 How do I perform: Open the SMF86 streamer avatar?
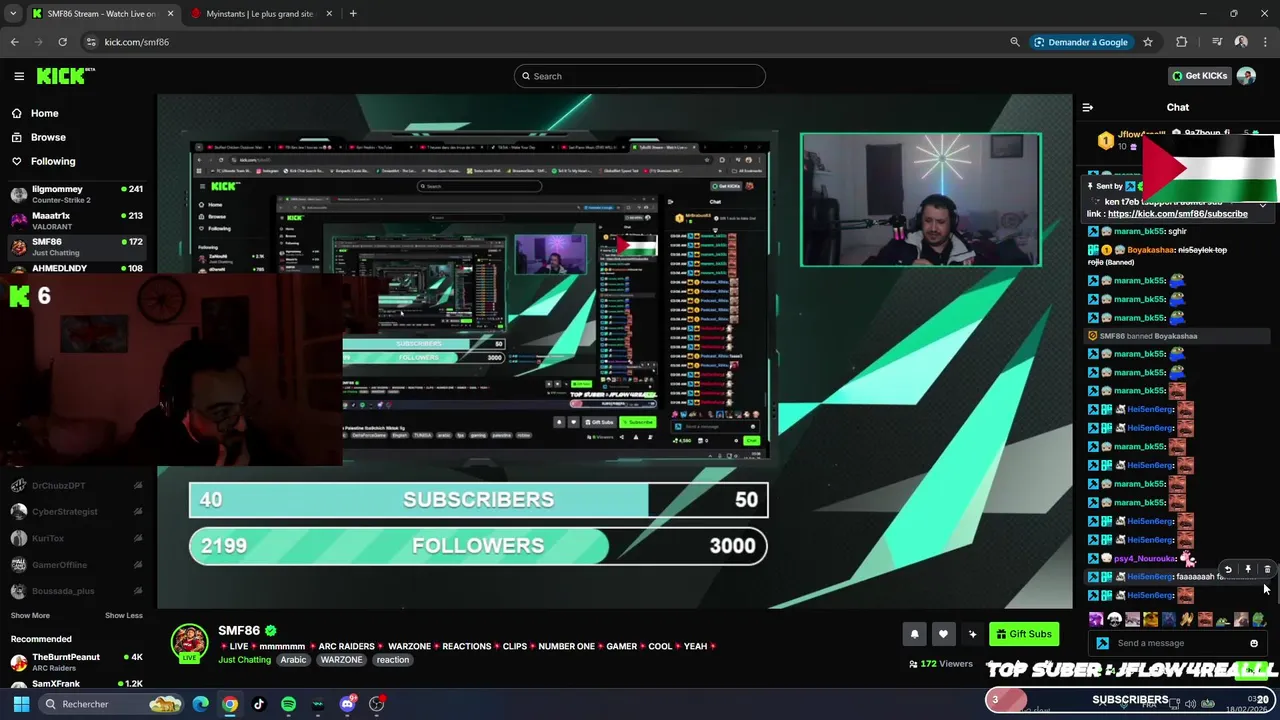pyautogui.click(x=189, y=644)
